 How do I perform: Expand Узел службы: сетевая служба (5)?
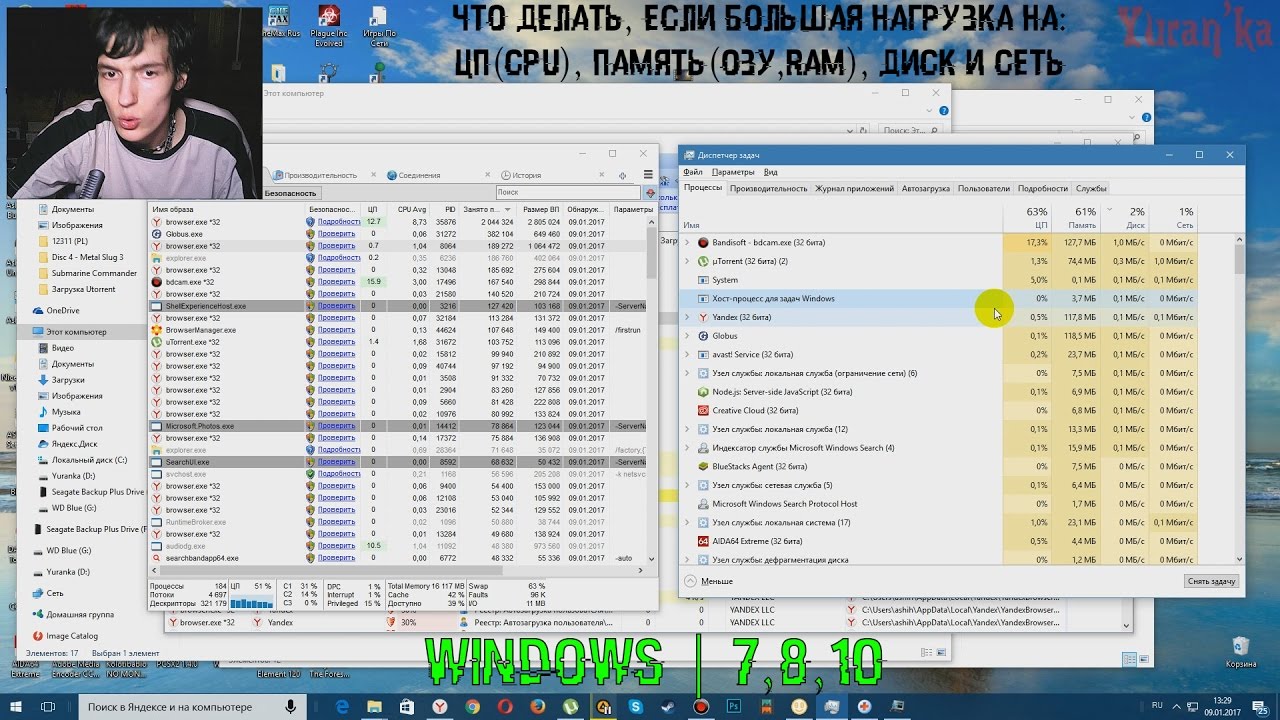[x=686, y=485]
